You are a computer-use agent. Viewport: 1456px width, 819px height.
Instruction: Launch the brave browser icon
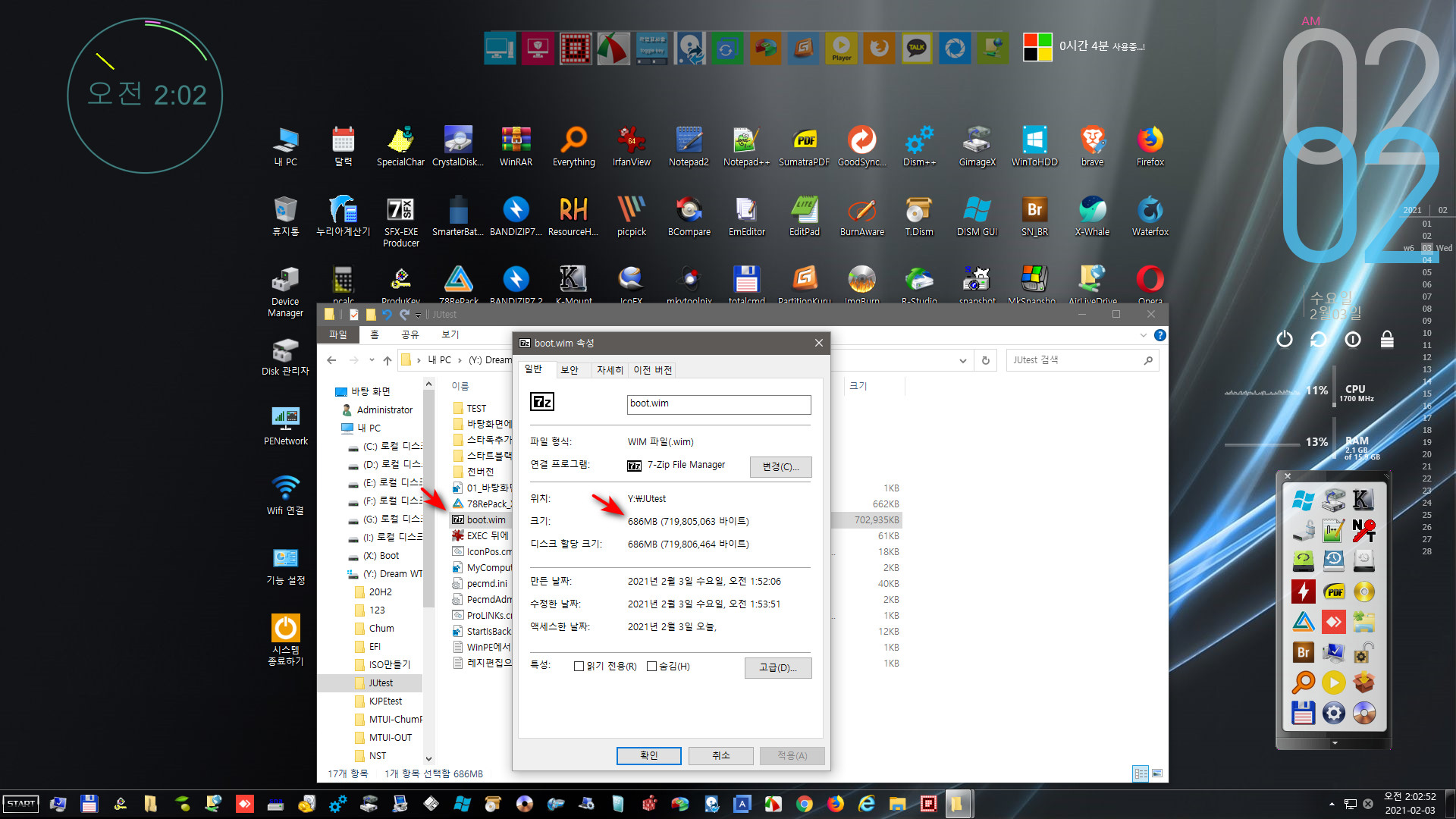pos(1092,146)
